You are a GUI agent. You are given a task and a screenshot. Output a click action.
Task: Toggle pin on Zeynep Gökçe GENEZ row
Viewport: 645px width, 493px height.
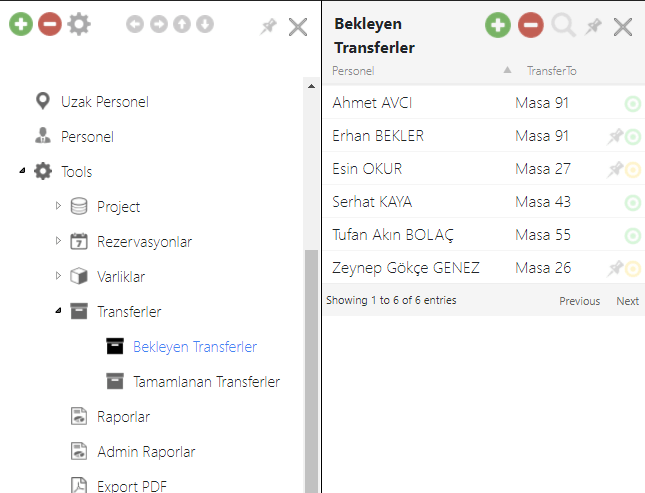tap(615, 268)
